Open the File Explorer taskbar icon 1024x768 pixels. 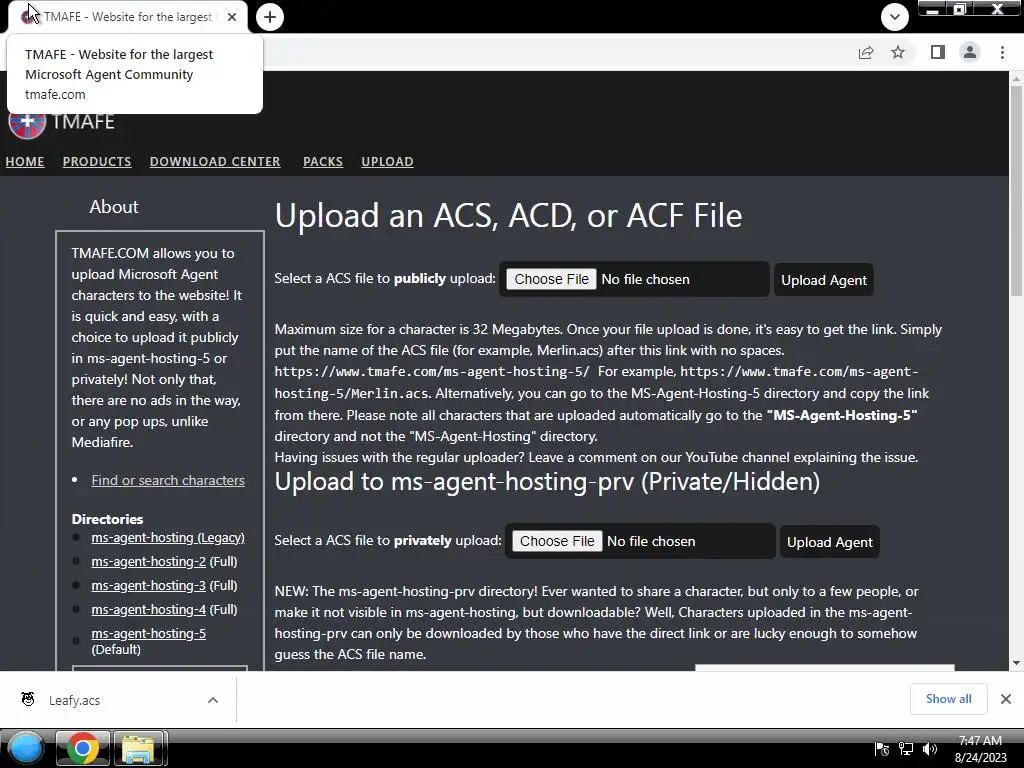[138, 748]
